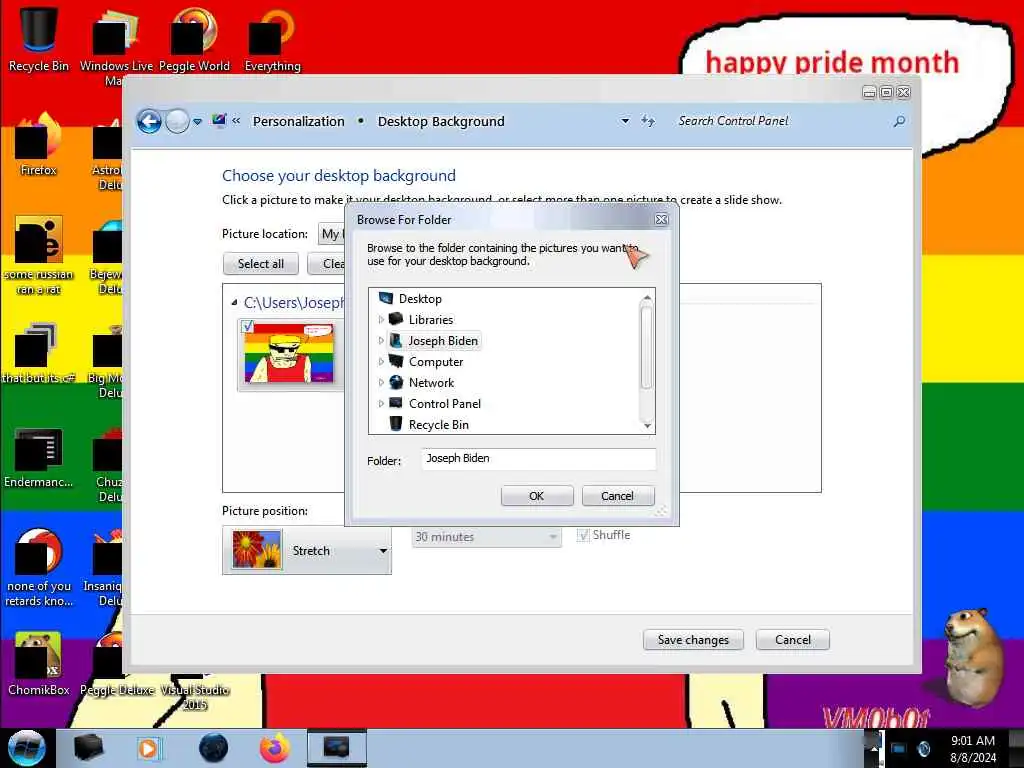The width and height of the screenshot is (1024, 768).
Task: Select Desktop in the folder tree
Action: click(420, 298)
